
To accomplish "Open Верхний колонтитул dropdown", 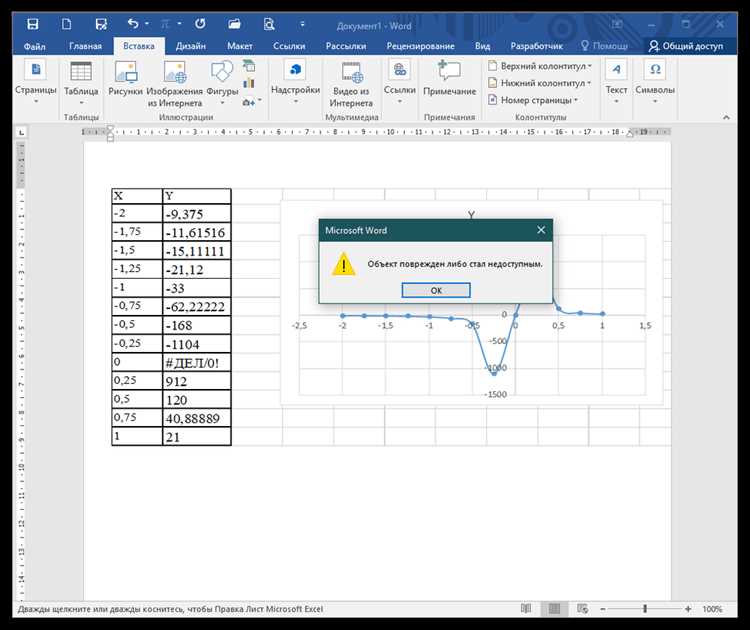I will (x=540, y=66).
